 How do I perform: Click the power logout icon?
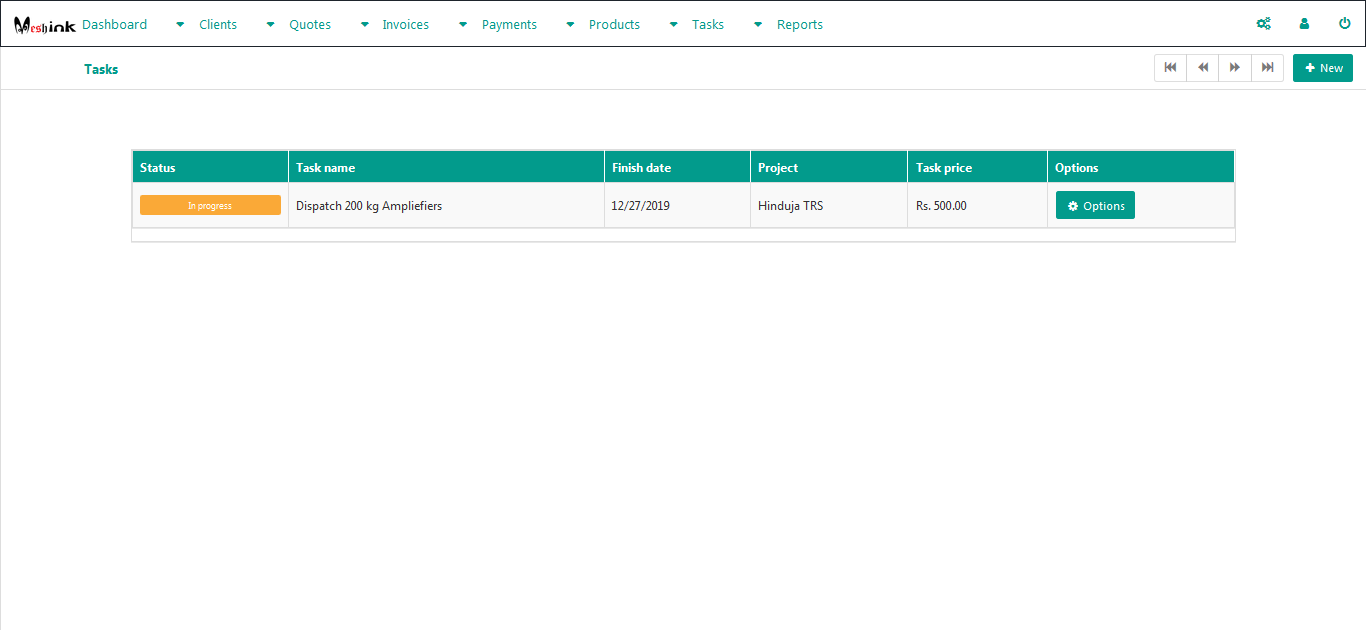(1344, 24)
